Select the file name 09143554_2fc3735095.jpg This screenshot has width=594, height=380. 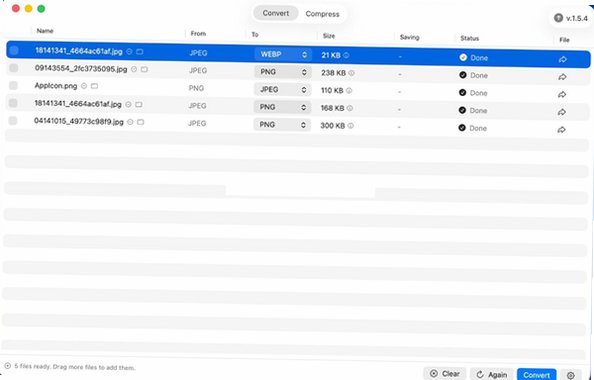pyautogui.click(x=81, y=69)
